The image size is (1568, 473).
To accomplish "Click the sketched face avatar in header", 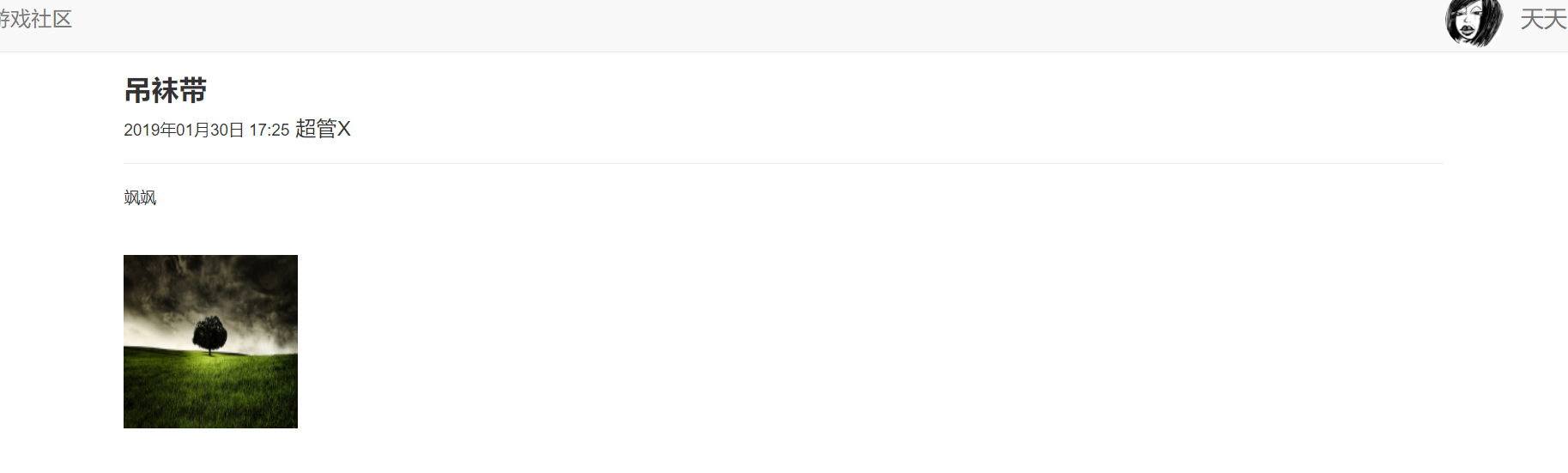I will coord(1473,23).
